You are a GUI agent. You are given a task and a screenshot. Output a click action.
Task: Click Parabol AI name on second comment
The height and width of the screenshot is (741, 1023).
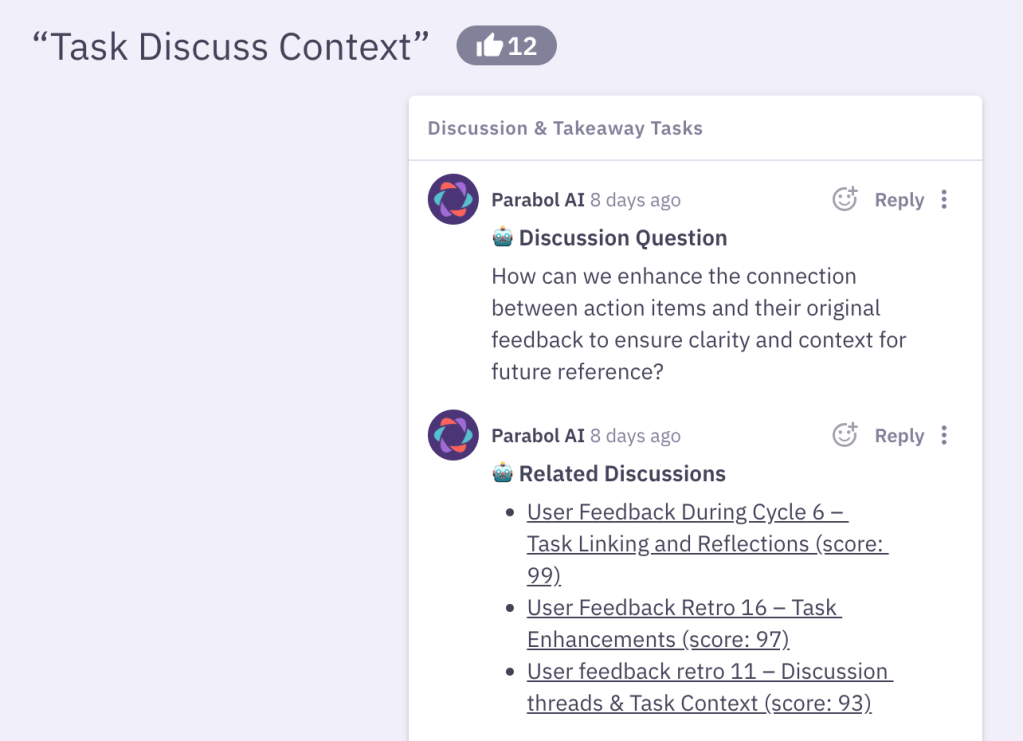[x=538, y=436]
